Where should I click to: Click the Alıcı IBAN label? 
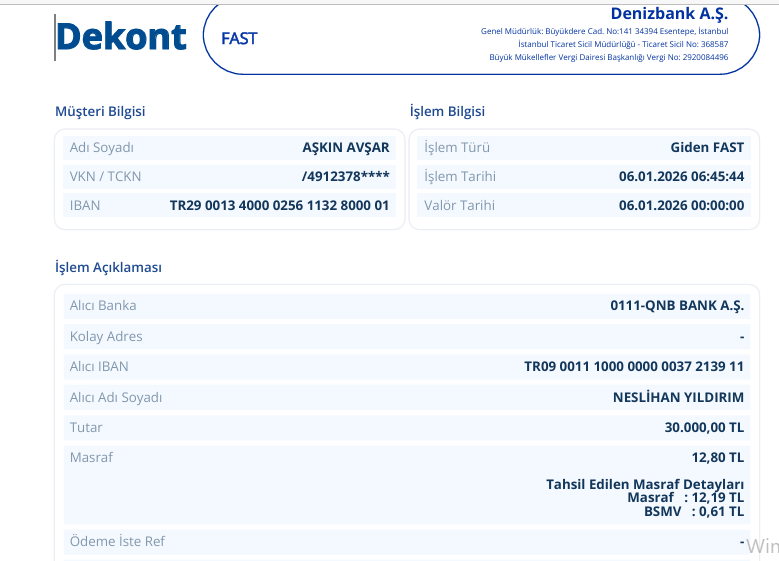tap(99, 366)
